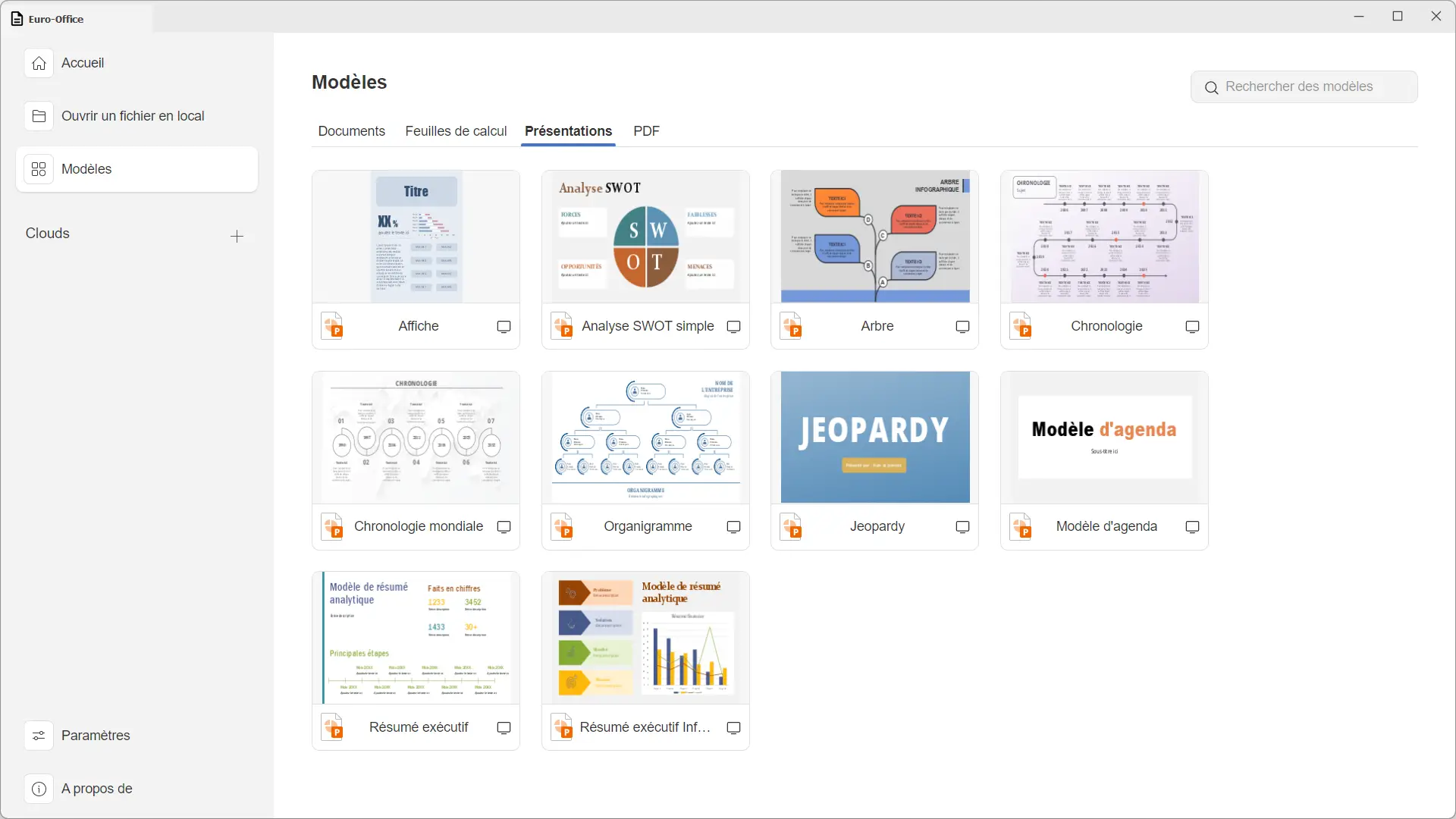Screen dimensions: 1456x819
Task: Go to Accueil in the sidebar
Action: coord(136,63)
